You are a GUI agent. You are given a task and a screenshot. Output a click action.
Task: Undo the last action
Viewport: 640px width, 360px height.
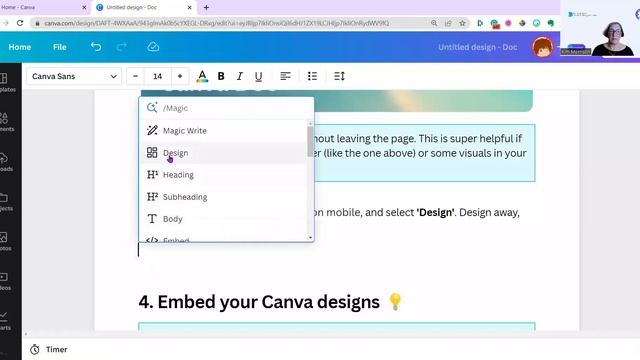click(x=96, y=47)
